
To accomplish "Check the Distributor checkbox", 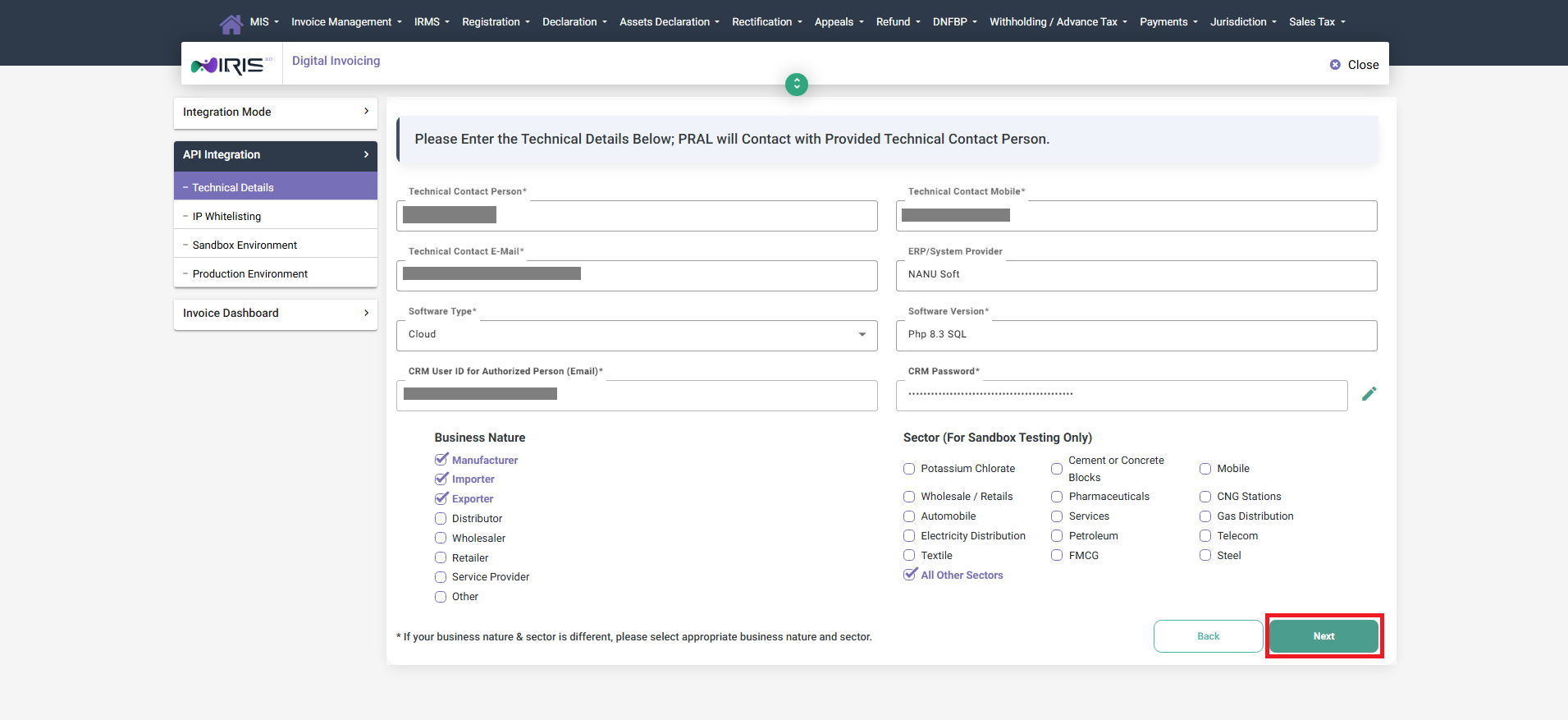I will [441, 519].
